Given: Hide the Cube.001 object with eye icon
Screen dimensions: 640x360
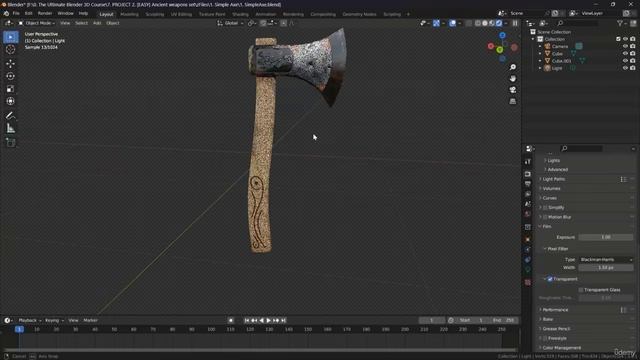Looking at the screenshot, I should coord(625,61).
